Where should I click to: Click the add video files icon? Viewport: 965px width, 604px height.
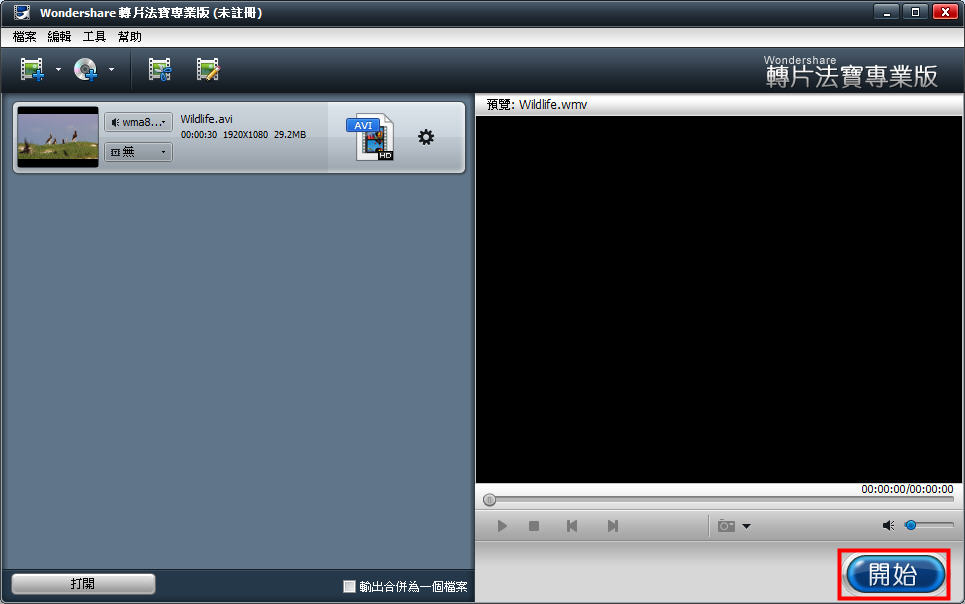[x=32, y=69]
